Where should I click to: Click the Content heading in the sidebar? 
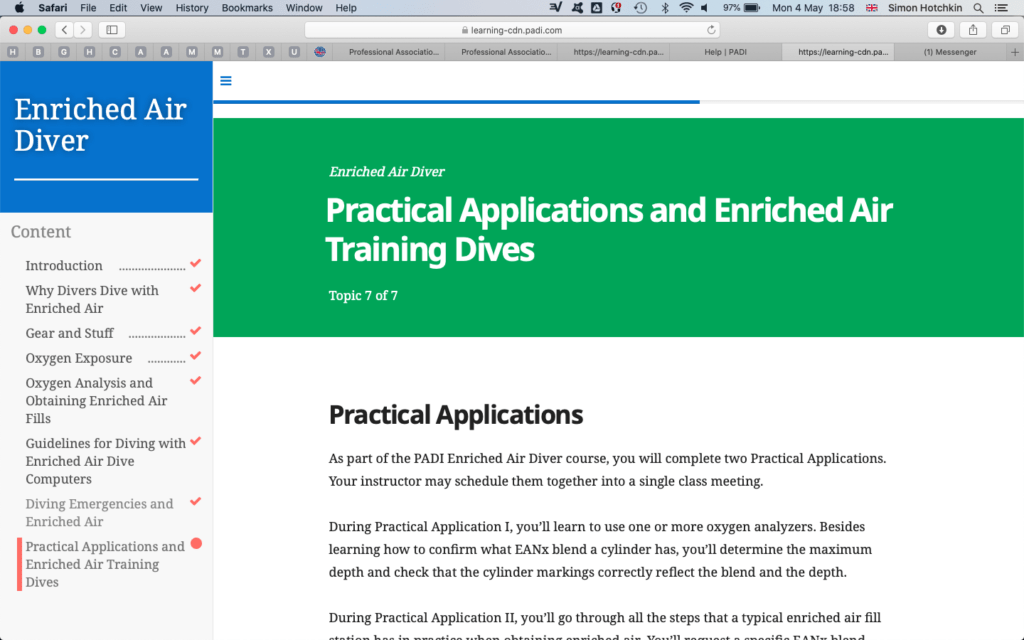pyautogui.click(x=40, y=232)
